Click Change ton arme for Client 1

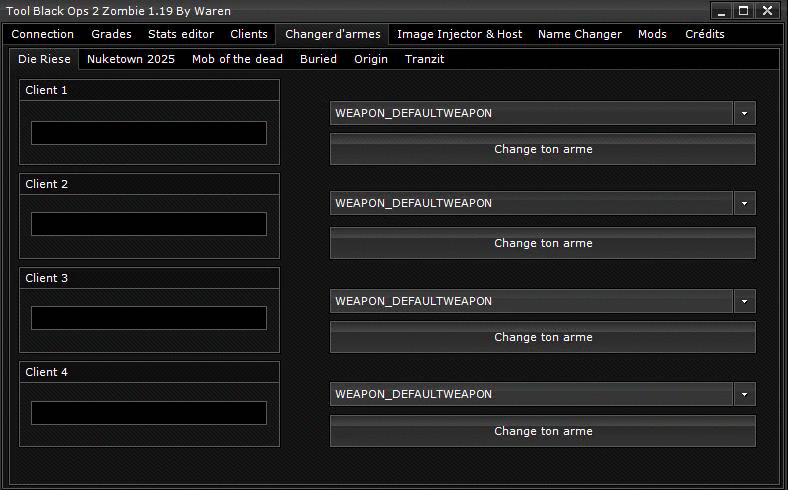[x=543, y=149]
